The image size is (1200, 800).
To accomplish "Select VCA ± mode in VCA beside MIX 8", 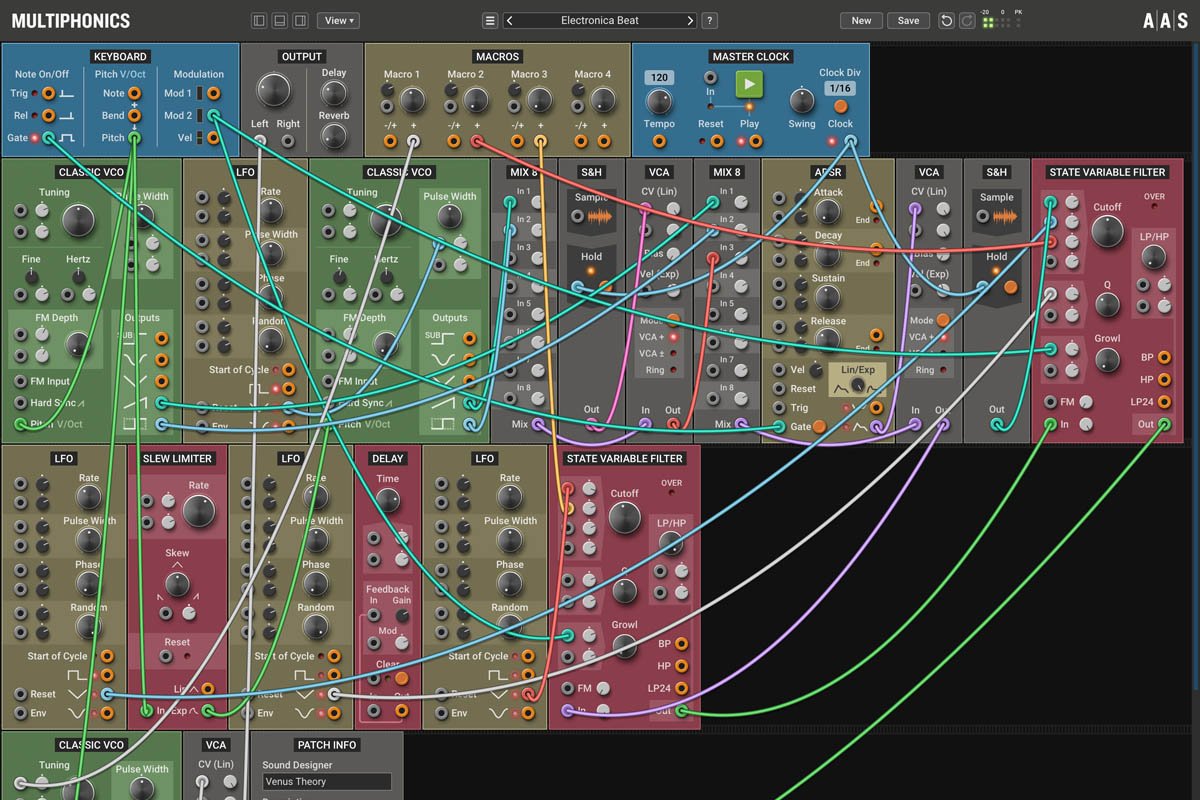I will [x=674, y=353].
